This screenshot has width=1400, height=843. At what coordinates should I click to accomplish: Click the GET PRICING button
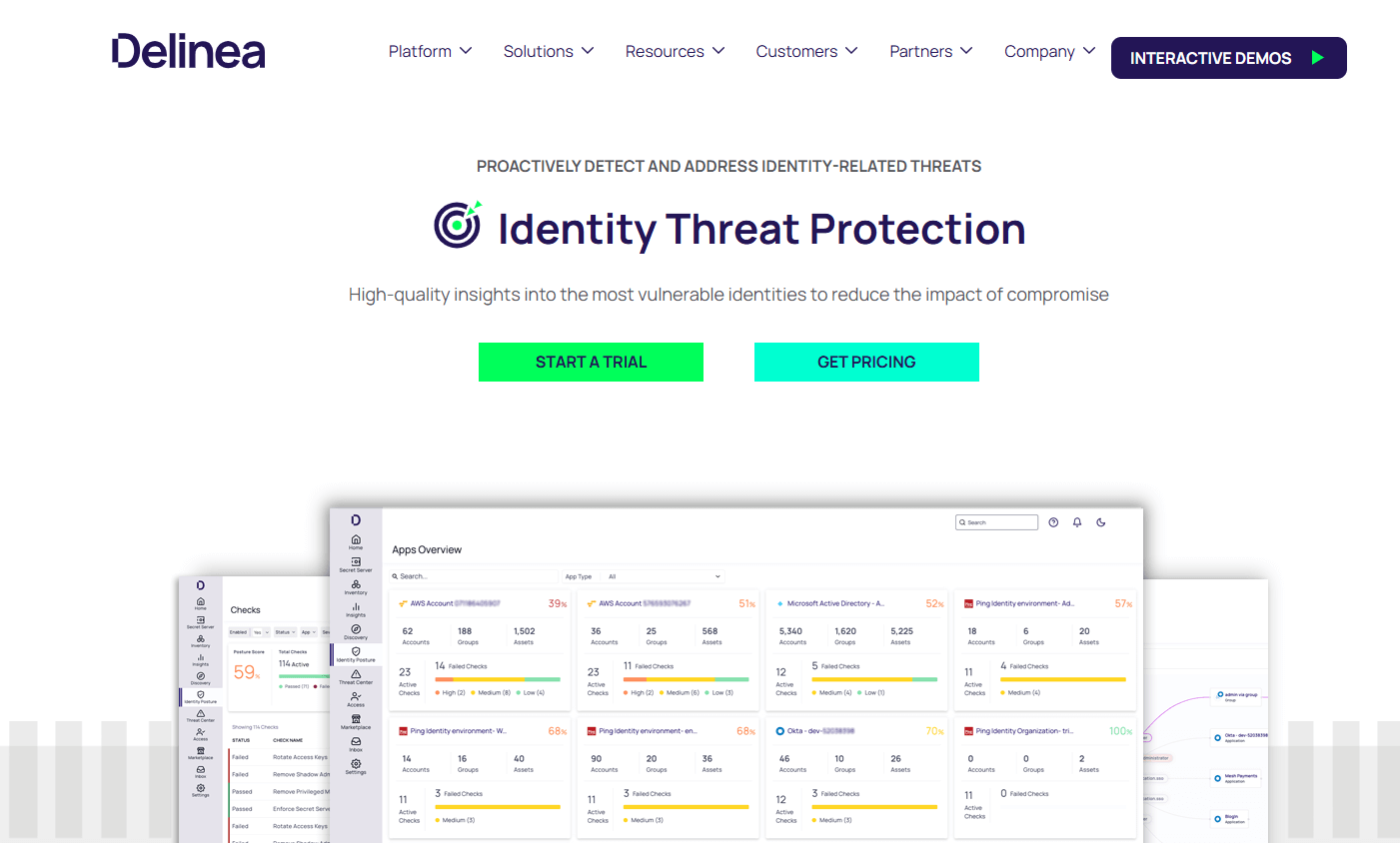pos(866,362)
